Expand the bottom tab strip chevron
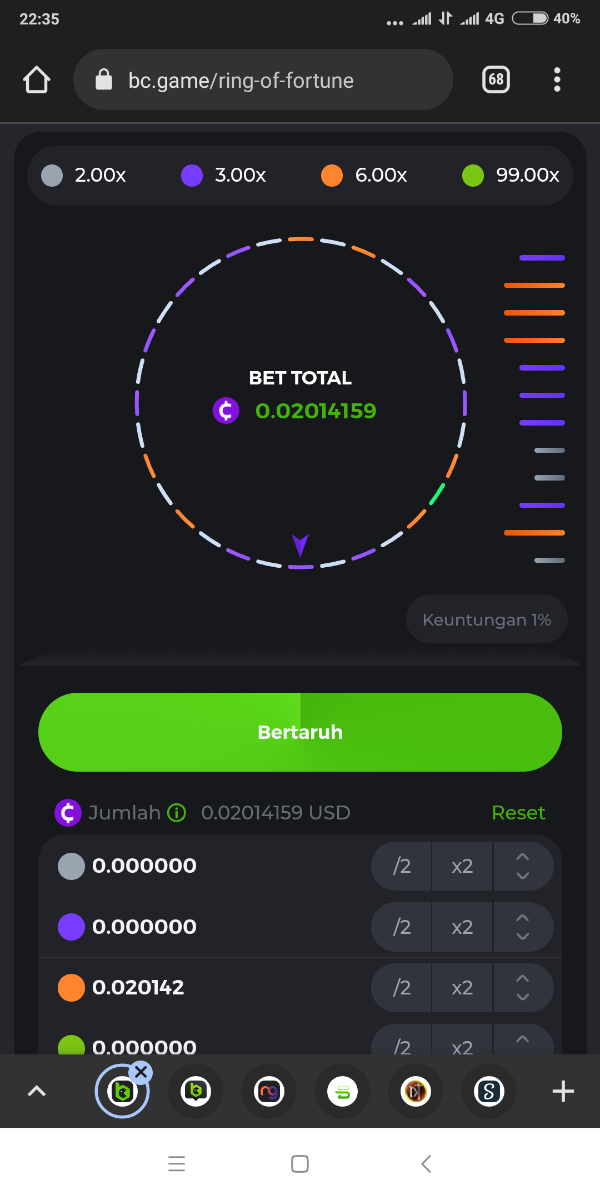 click(x=37, y=1091)
